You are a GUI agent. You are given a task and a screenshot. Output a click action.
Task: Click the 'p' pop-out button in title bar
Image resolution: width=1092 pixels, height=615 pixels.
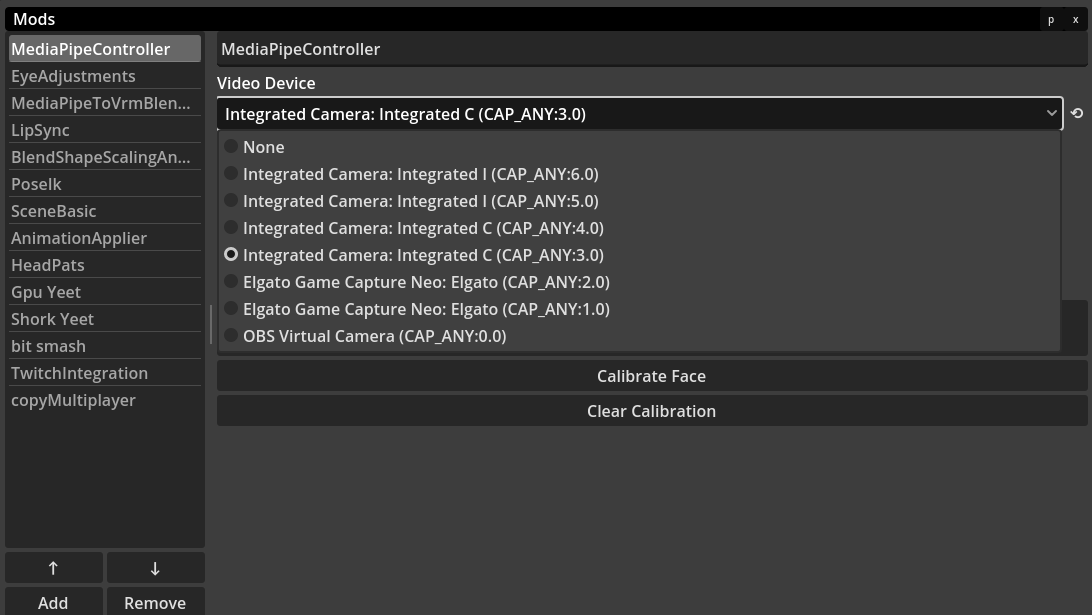[1051, 20]
